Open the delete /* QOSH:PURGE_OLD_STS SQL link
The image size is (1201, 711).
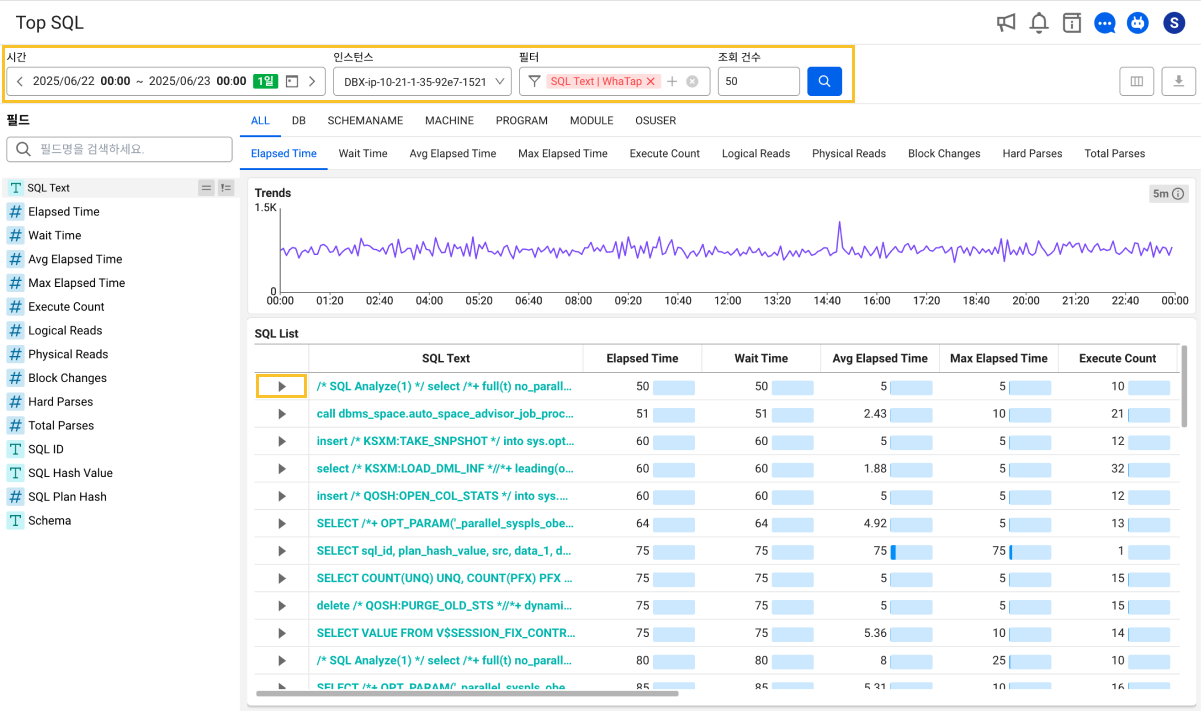[445, 605]
